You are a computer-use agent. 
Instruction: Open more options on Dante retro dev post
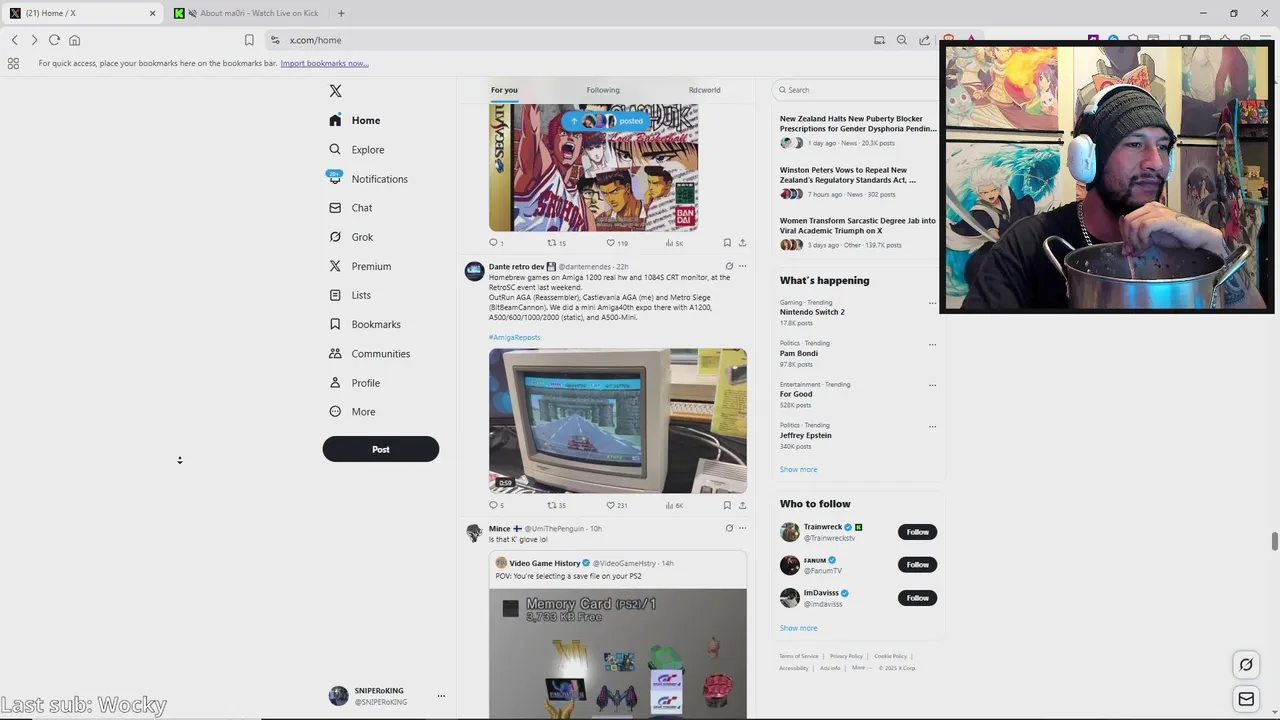742,267
